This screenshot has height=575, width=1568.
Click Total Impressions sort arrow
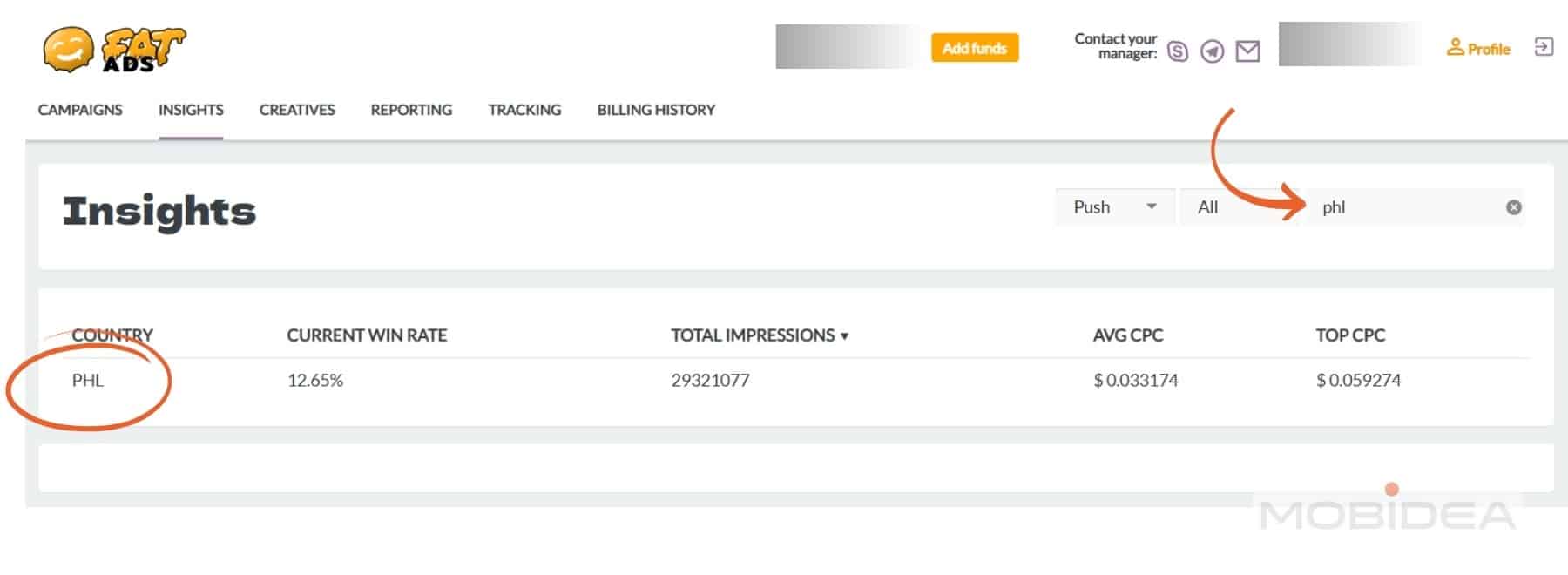(x=844, y=336)
